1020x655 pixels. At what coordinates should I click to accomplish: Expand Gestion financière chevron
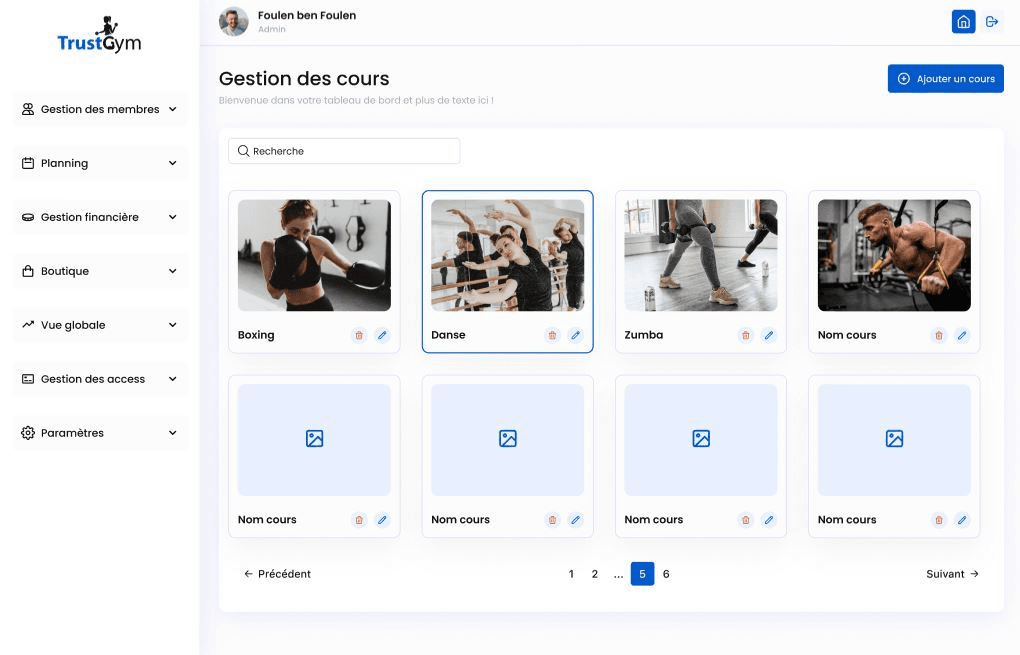(172, 217)
